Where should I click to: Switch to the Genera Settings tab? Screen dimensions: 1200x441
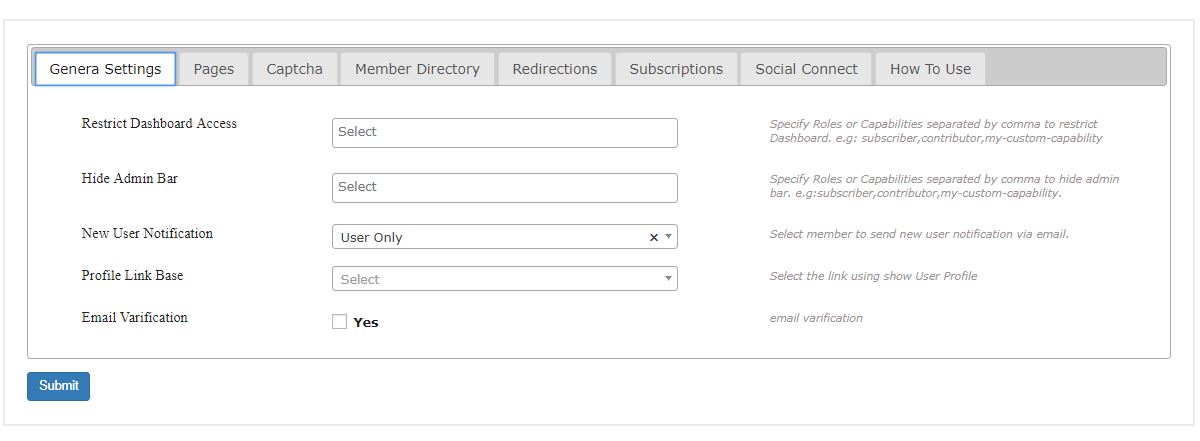click(x=105, y=69)
